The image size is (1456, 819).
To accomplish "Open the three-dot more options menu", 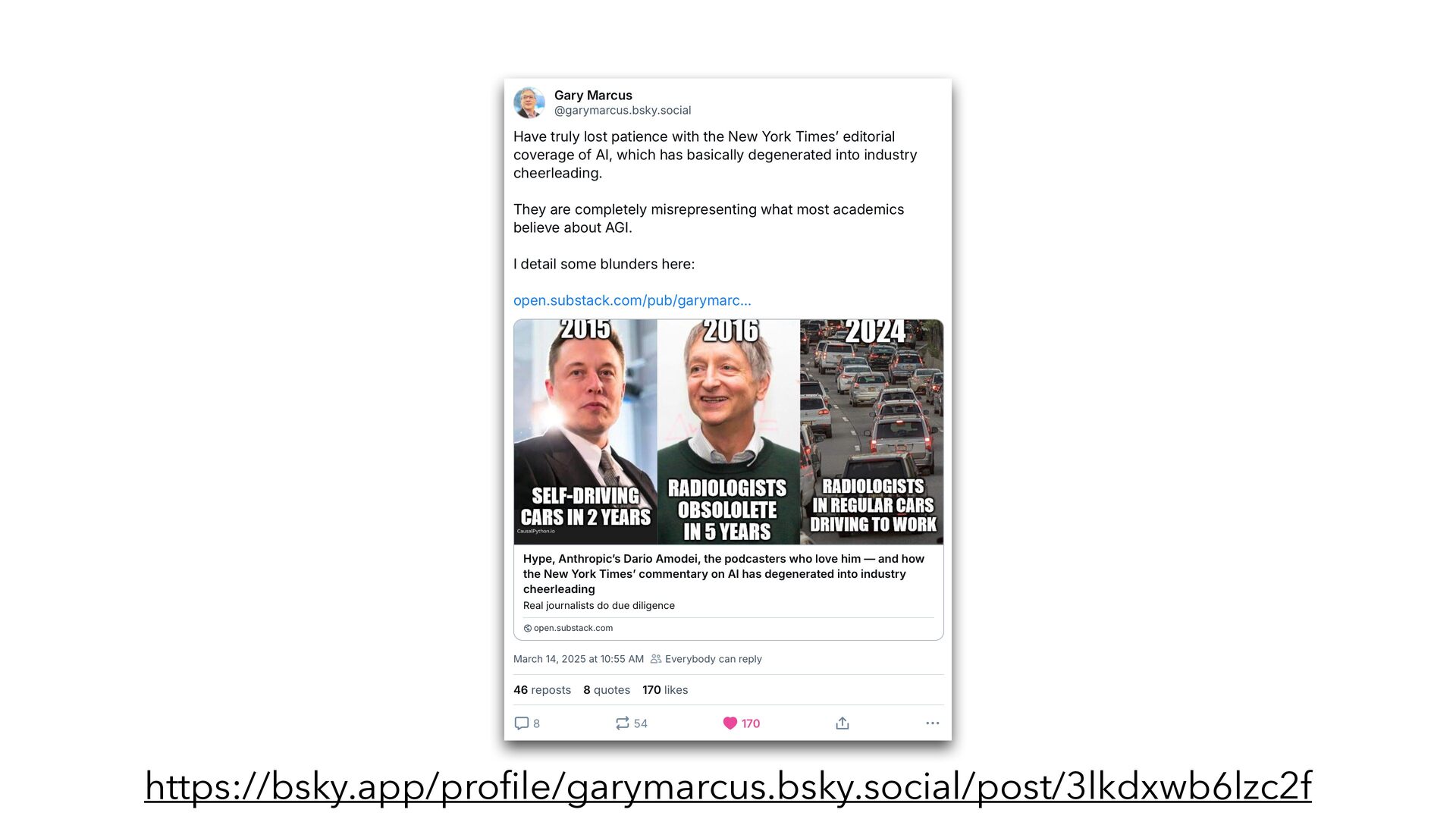I will pos(933,723).
